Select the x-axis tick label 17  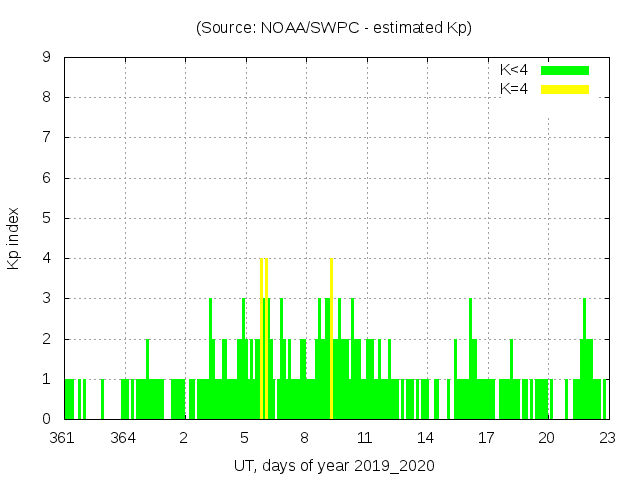pyautogui.click(x=486, y=438)
